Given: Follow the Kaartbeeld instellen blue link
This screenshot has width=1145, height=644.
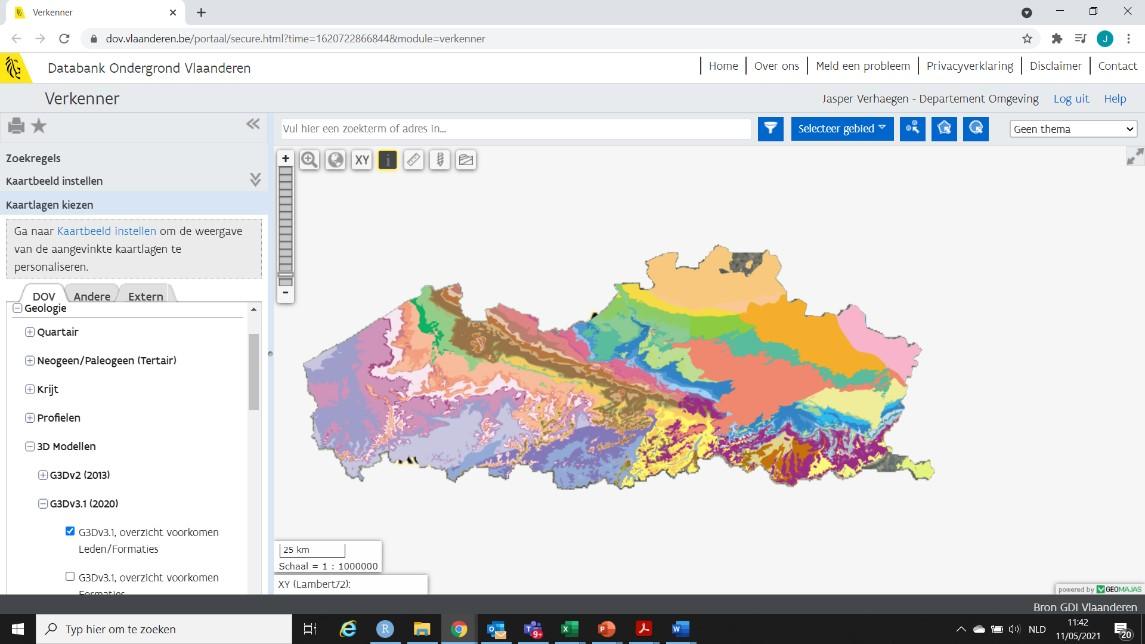Looking at the screenshot, I should click(x=106, y=231).
